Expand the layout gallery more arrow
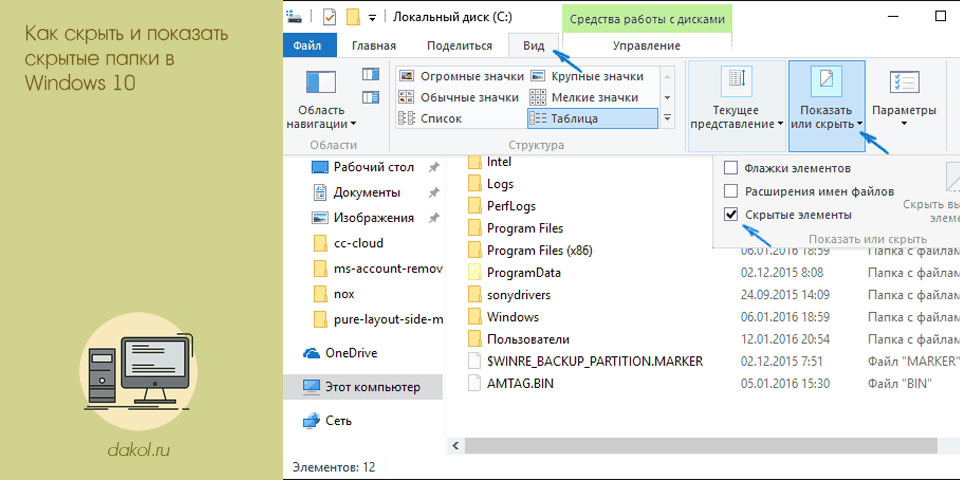Viewport: 960px width, 480px height. click(668, 118)
